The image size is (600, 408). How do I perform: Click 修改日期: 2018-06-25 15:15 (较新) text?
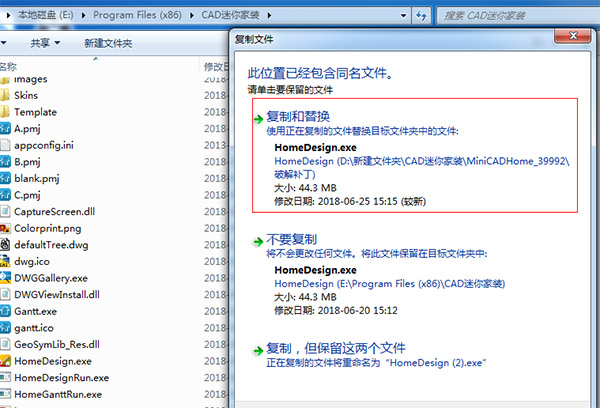pos(350,201)
